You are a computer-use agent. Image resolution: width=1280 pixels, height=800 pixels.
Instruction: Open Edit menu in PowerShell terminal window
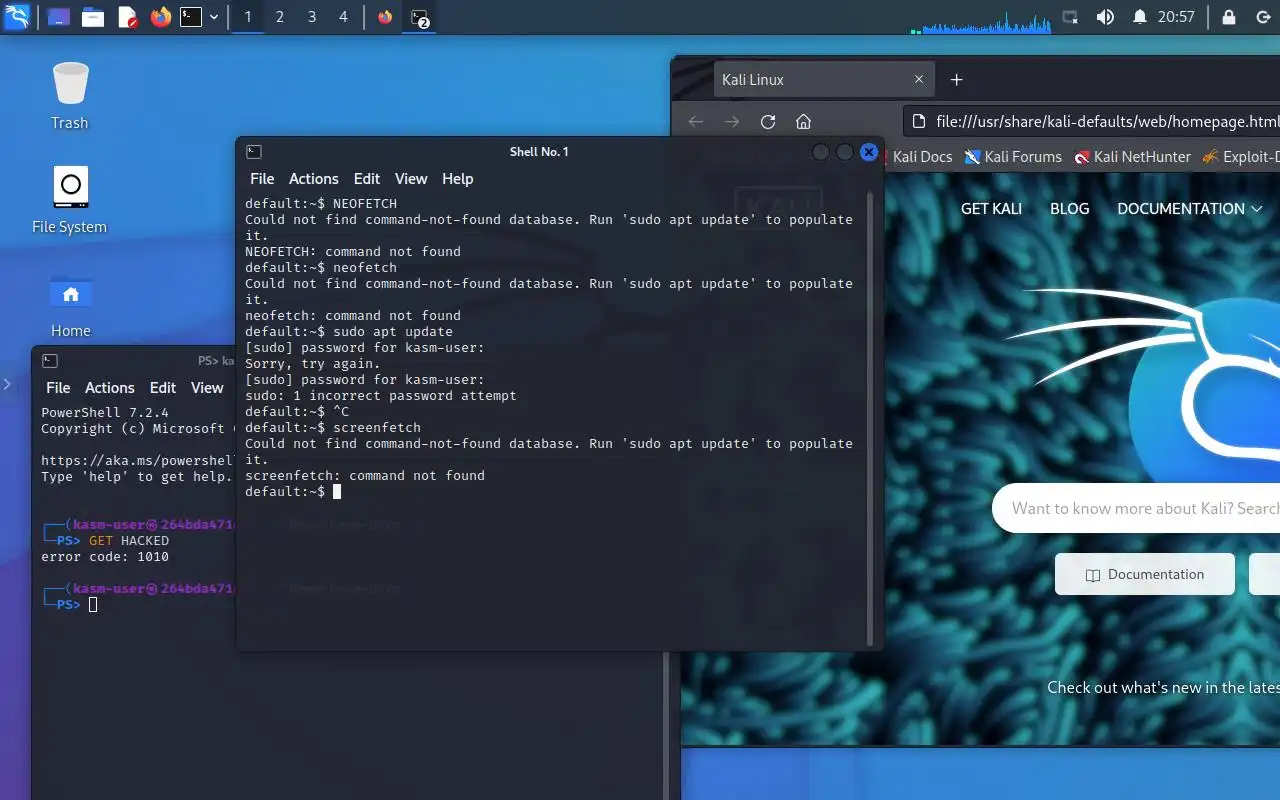coord(163,388)
